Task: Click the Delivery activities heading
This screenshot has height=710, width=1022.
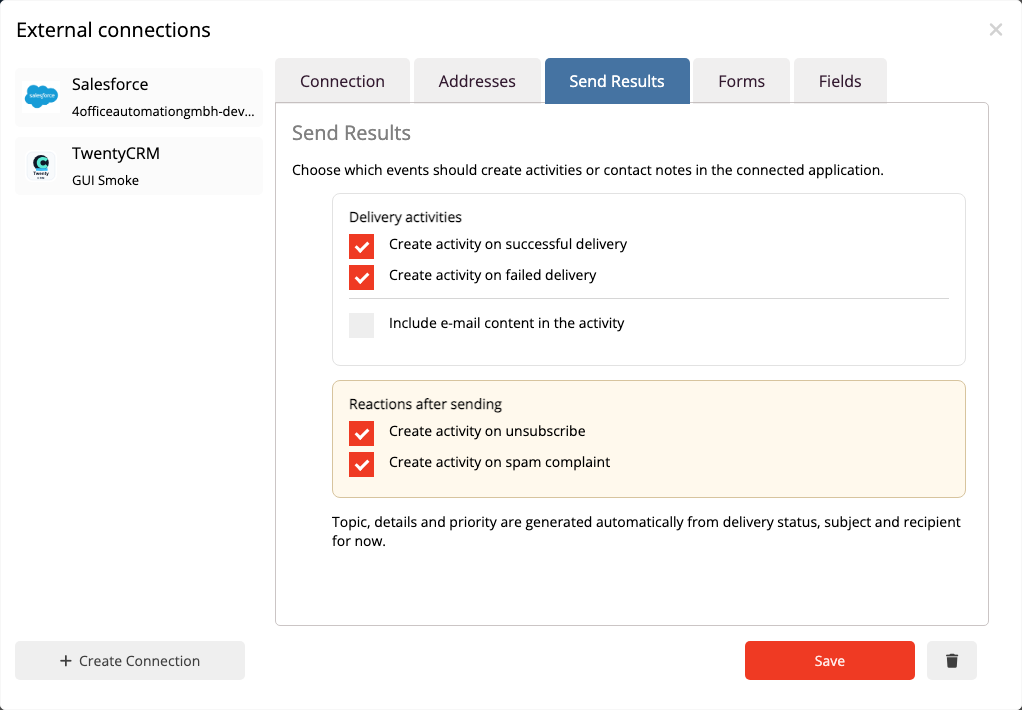Action: click(x=405, y=217)
